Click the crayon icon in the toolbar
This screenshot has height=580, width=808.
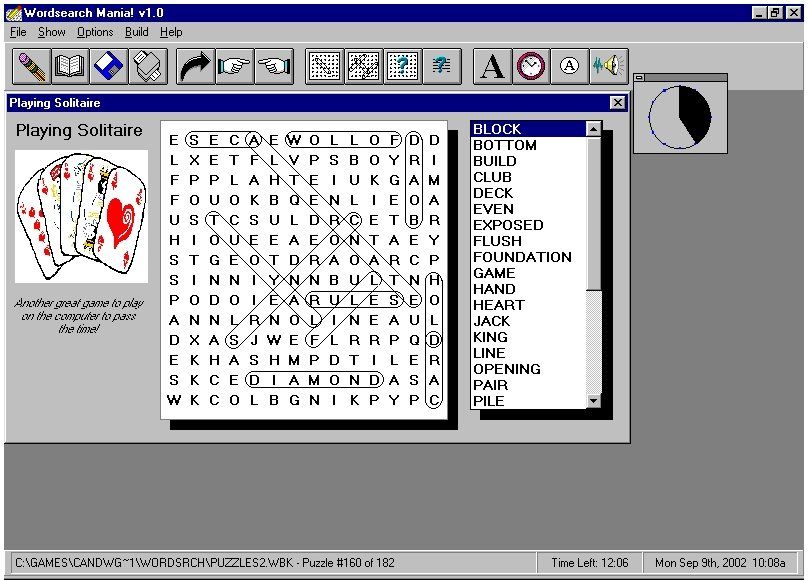[32, 66]
